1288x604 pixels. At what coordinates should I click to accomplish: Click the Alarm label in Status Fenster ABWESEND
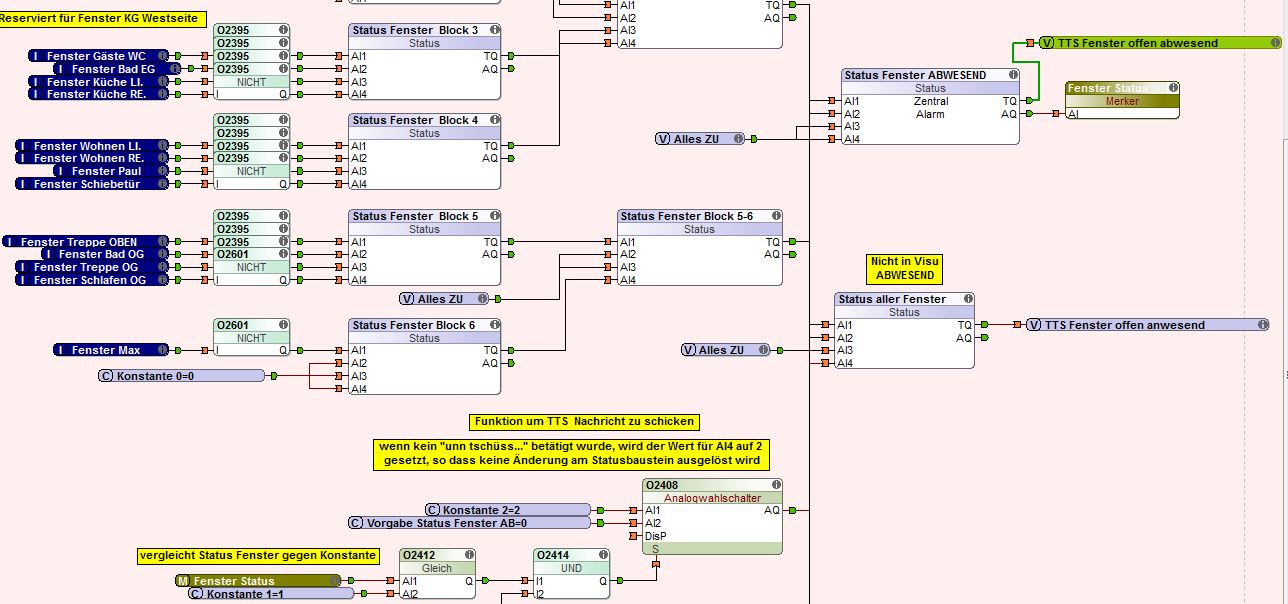tap(930, 114)
